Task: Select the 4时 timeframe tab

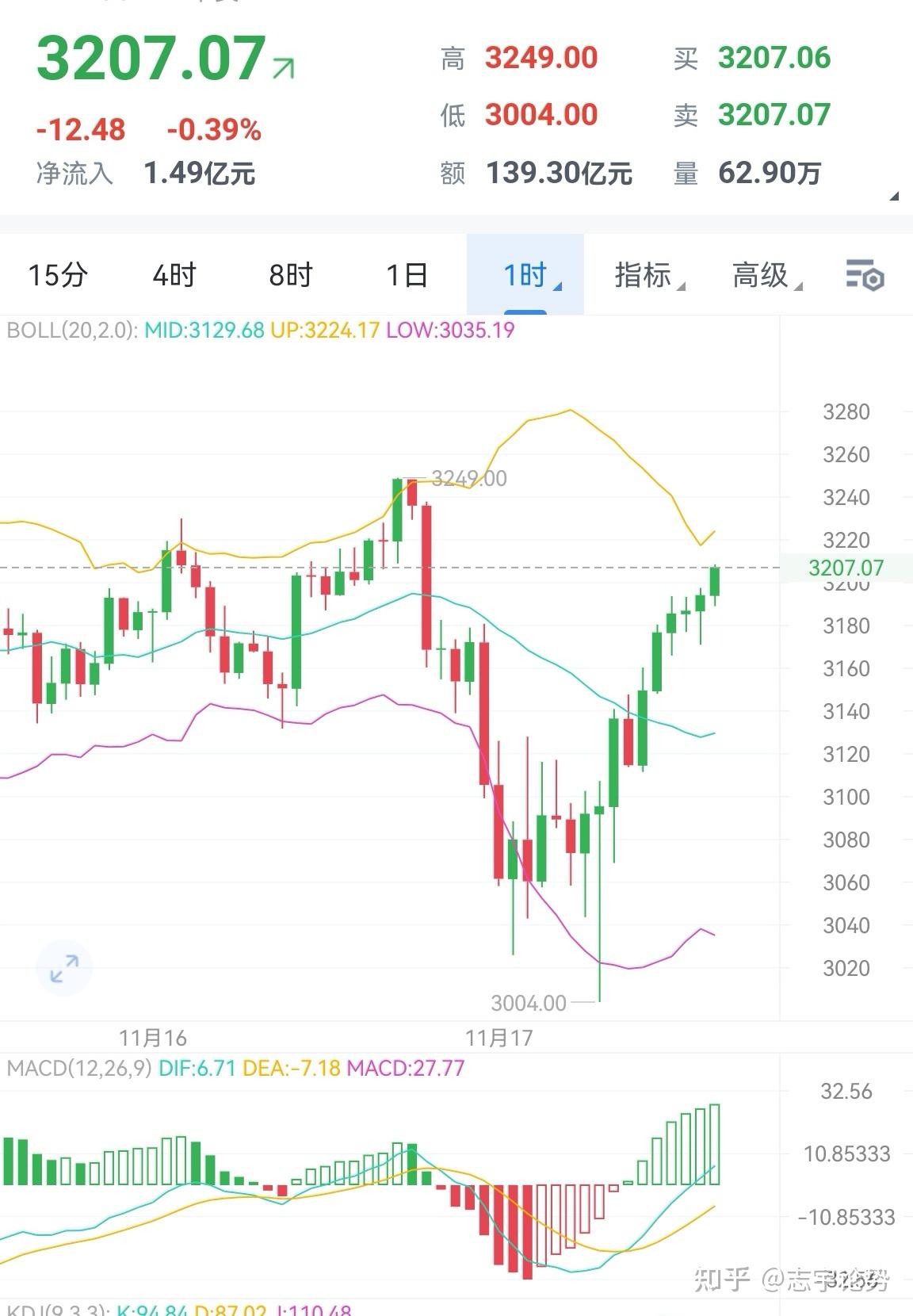Action: (x=171, y=276)
